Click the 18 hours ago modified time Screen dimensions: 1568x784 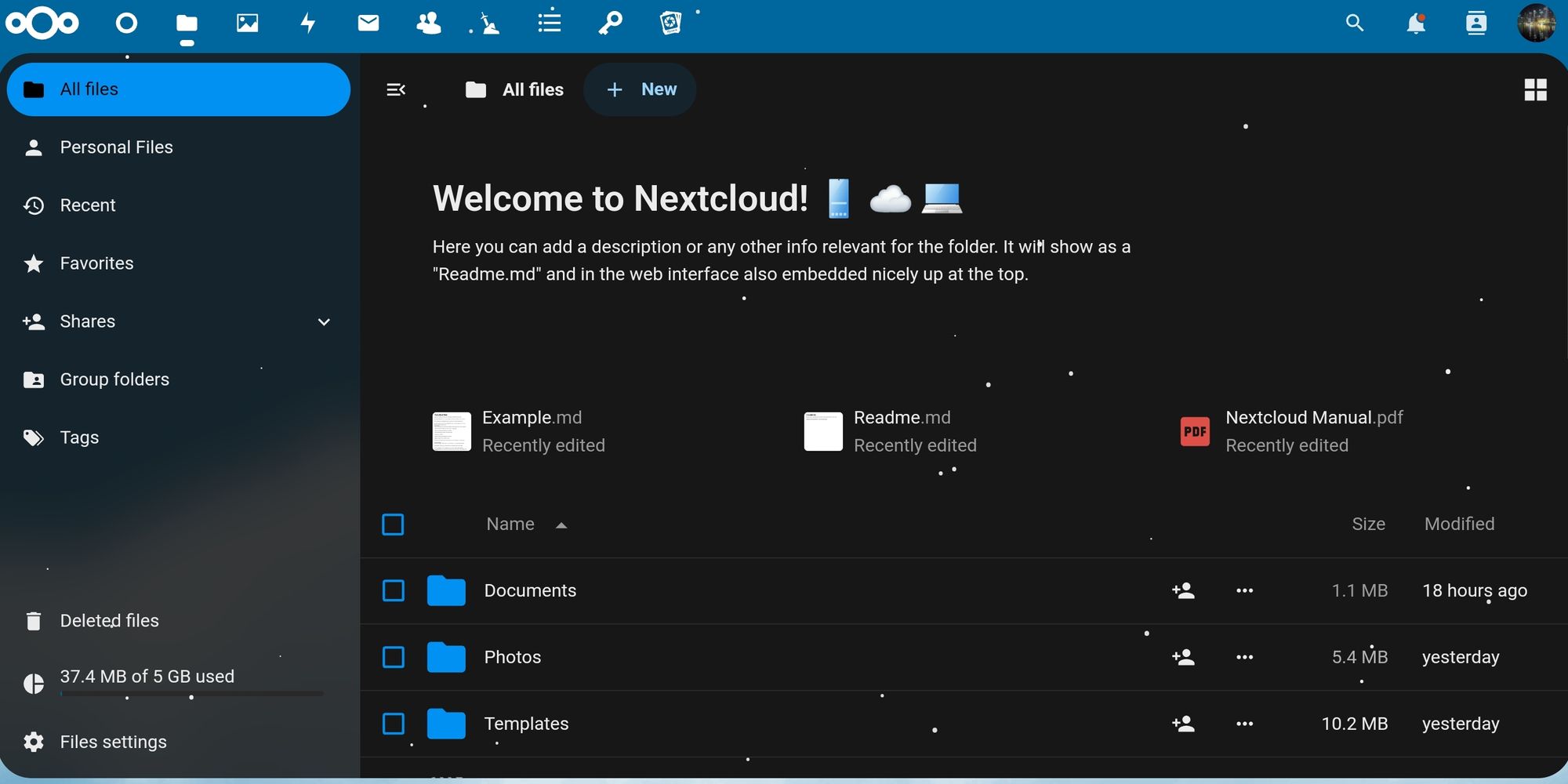point(1475,590)
